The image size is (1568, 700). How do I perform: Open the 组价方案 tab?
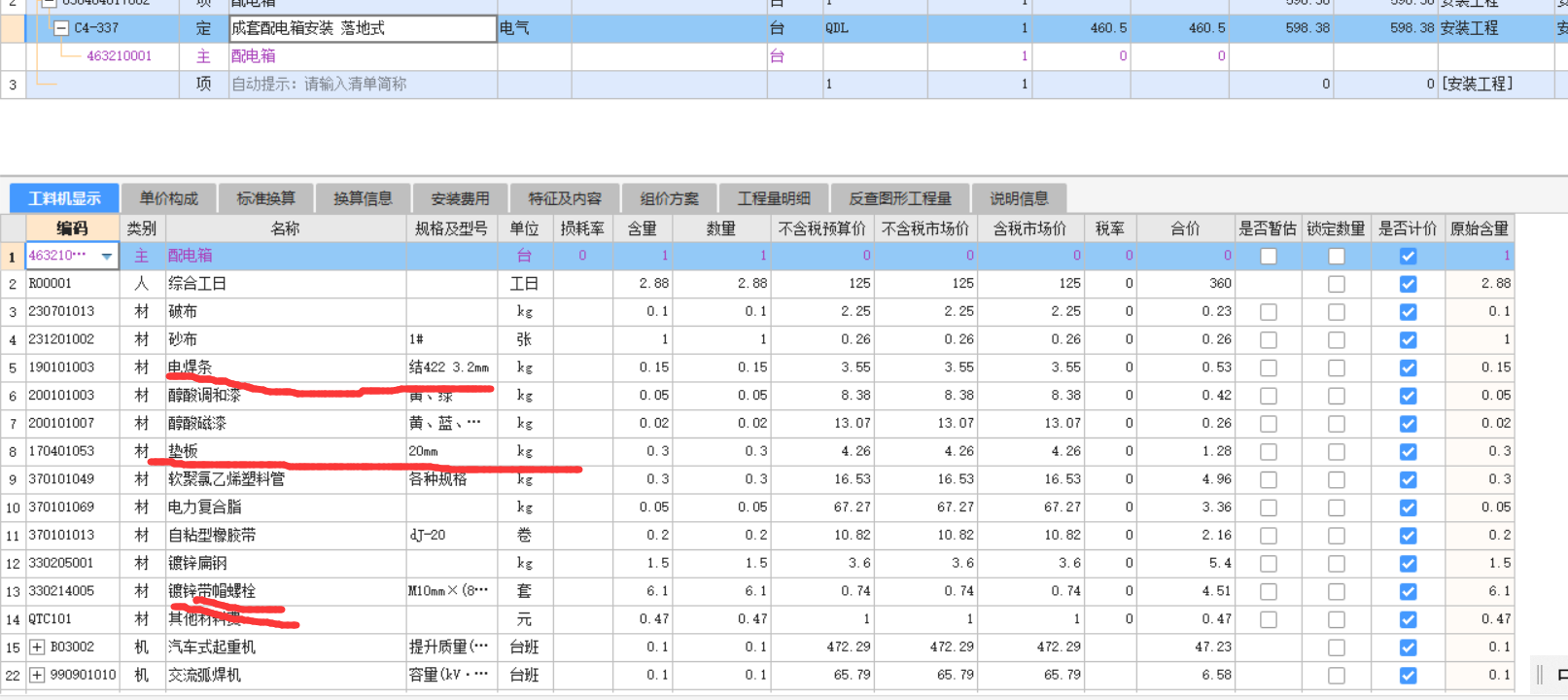(670, 198)
